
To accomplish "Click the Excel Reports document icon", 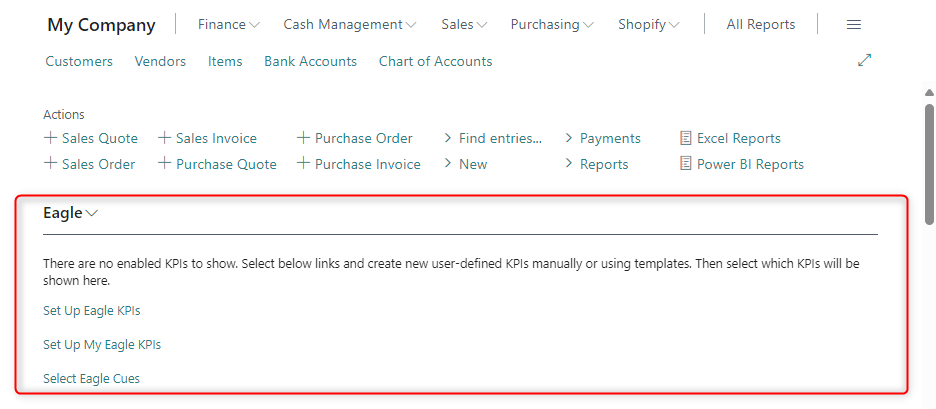I will point(685,138).
